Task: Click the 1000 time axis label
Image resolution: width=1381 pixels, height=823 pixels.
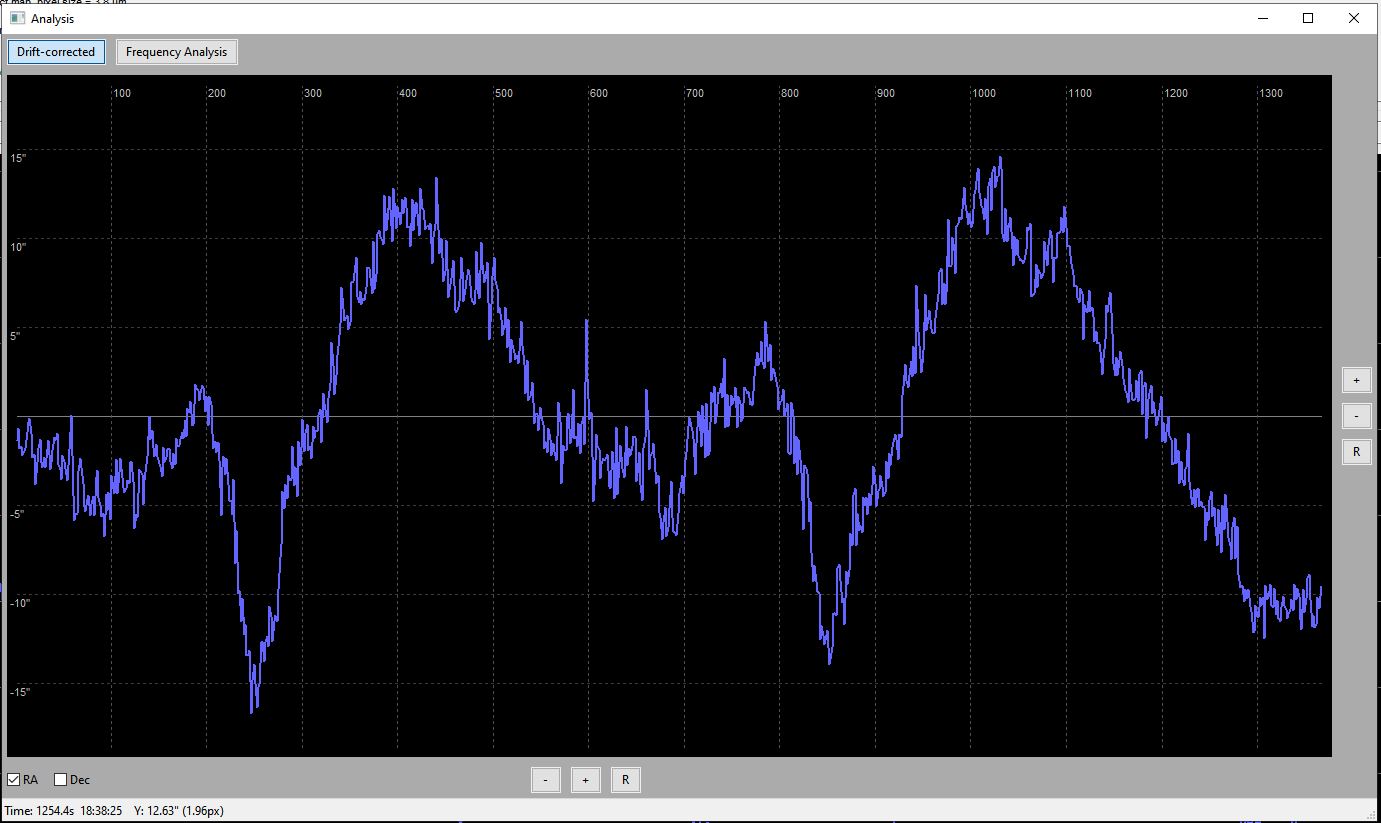Action: pos(984,94)
